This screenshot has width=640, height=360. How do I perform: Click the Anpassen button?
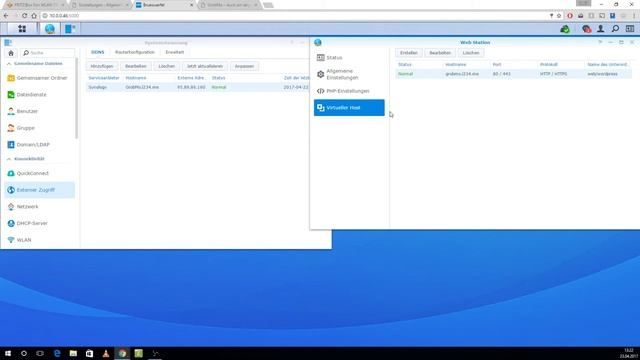[x=244, y=66]
